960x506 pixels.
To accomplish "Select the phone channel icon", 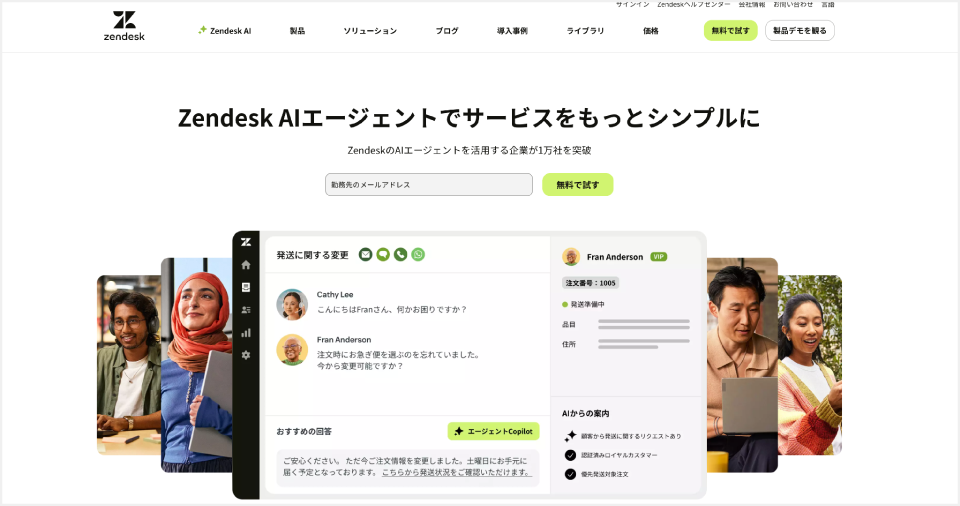I will tap(400, 254).
